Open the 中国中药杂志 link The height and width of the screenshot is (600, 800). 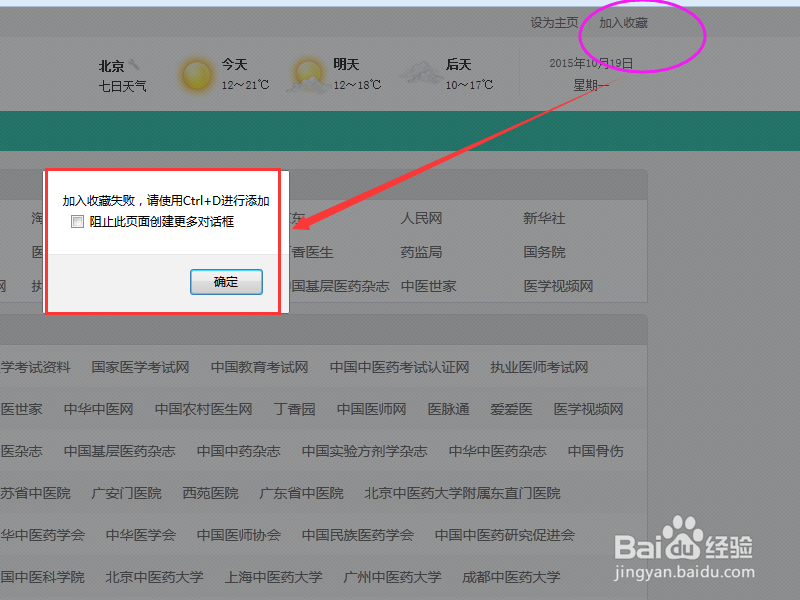pos(239,451)
